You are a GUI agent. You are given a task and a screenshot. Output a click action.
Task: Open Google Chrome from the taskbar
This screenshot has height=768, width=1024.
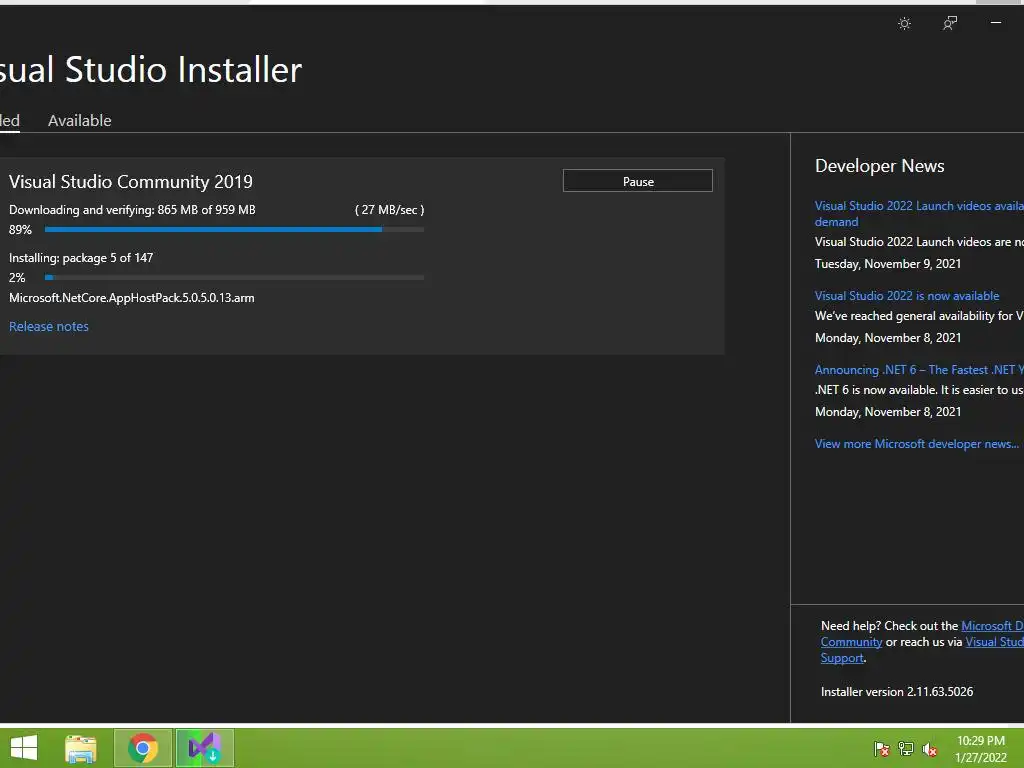(x=143, y=748)
